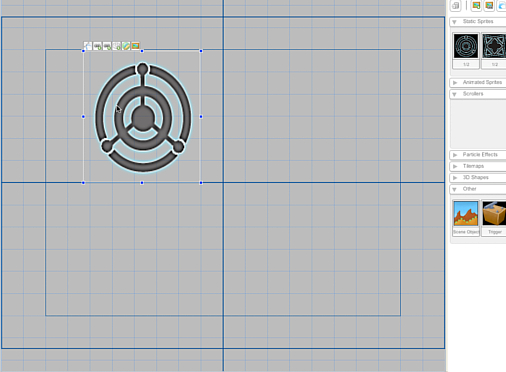The width and height of the screenshot is (506, 372).
Task: Select the Trigger box thumbnail
Action: tap(494, 214)
